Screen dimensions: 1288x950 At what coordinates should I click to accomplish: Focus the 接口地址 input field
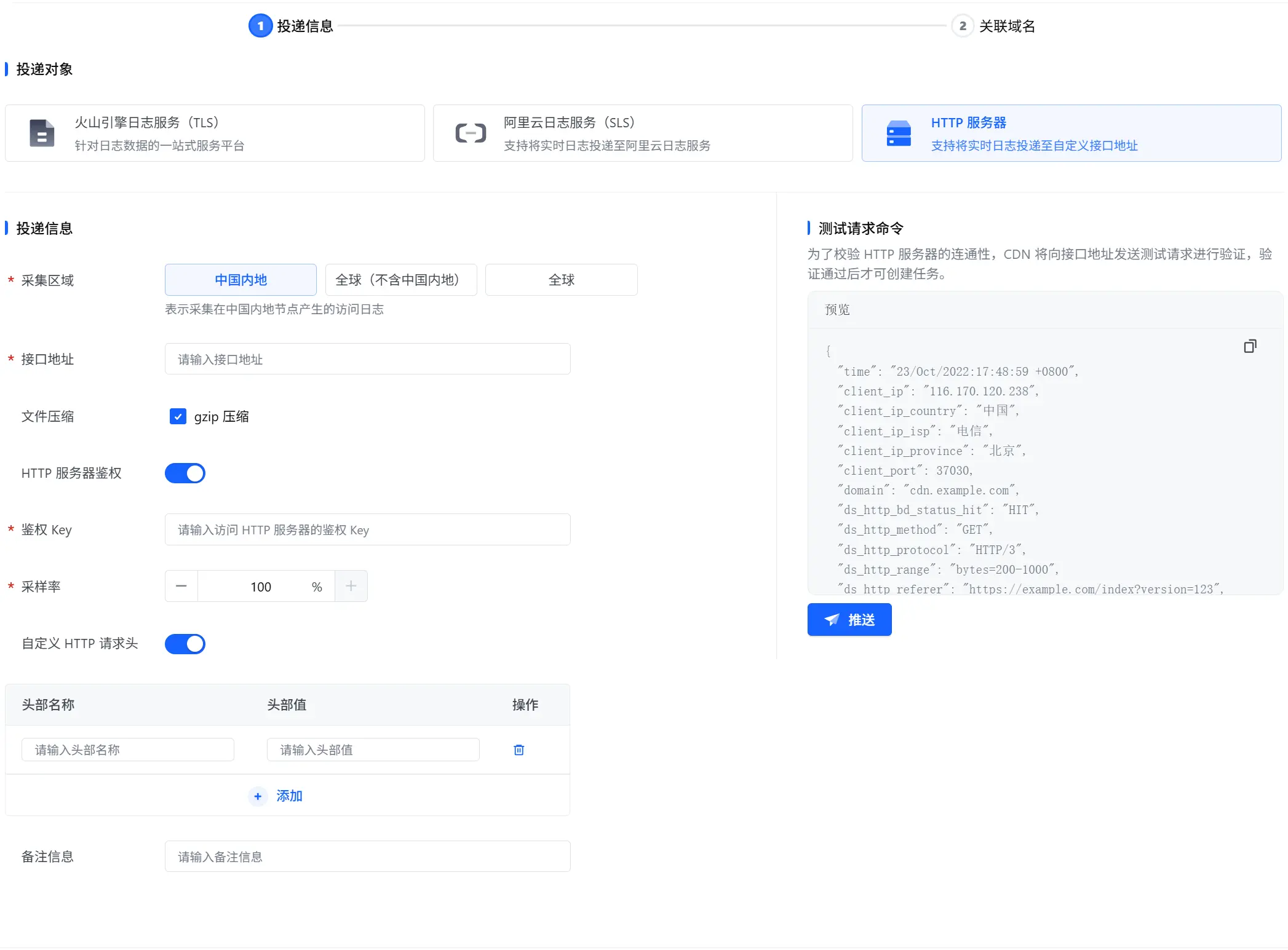tap(368, 359)
